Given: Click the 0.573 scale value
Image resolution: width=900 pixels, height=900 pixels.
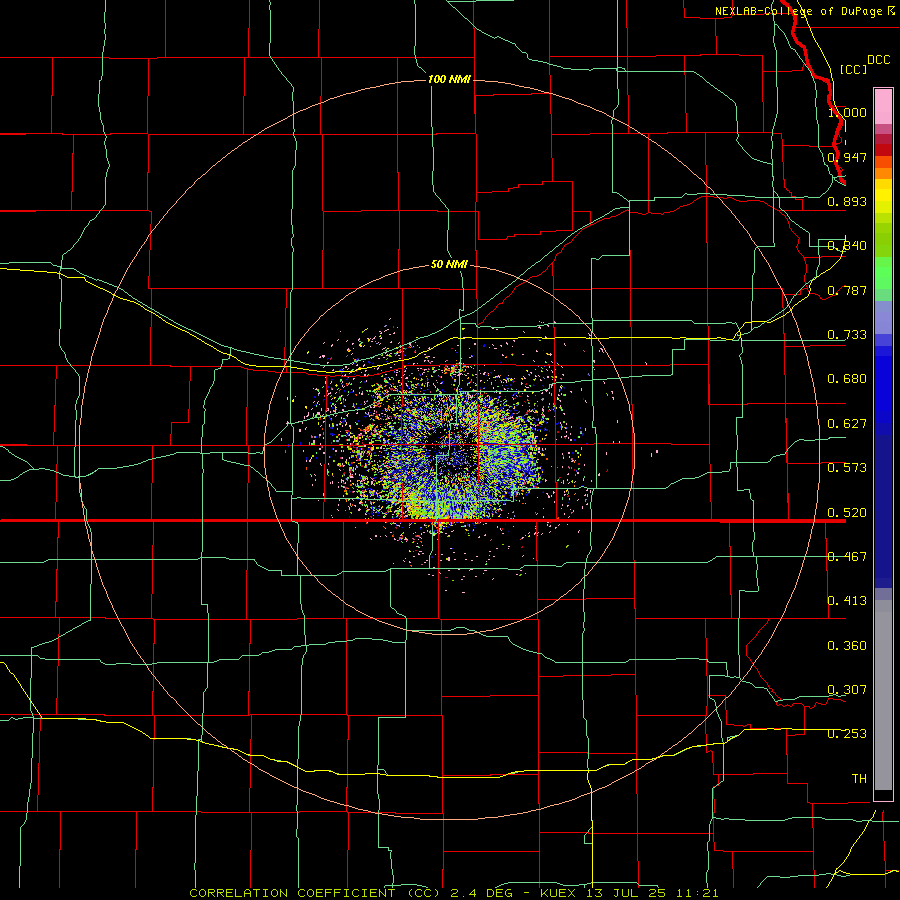Looking at the screenshot, I should (847, 468).
